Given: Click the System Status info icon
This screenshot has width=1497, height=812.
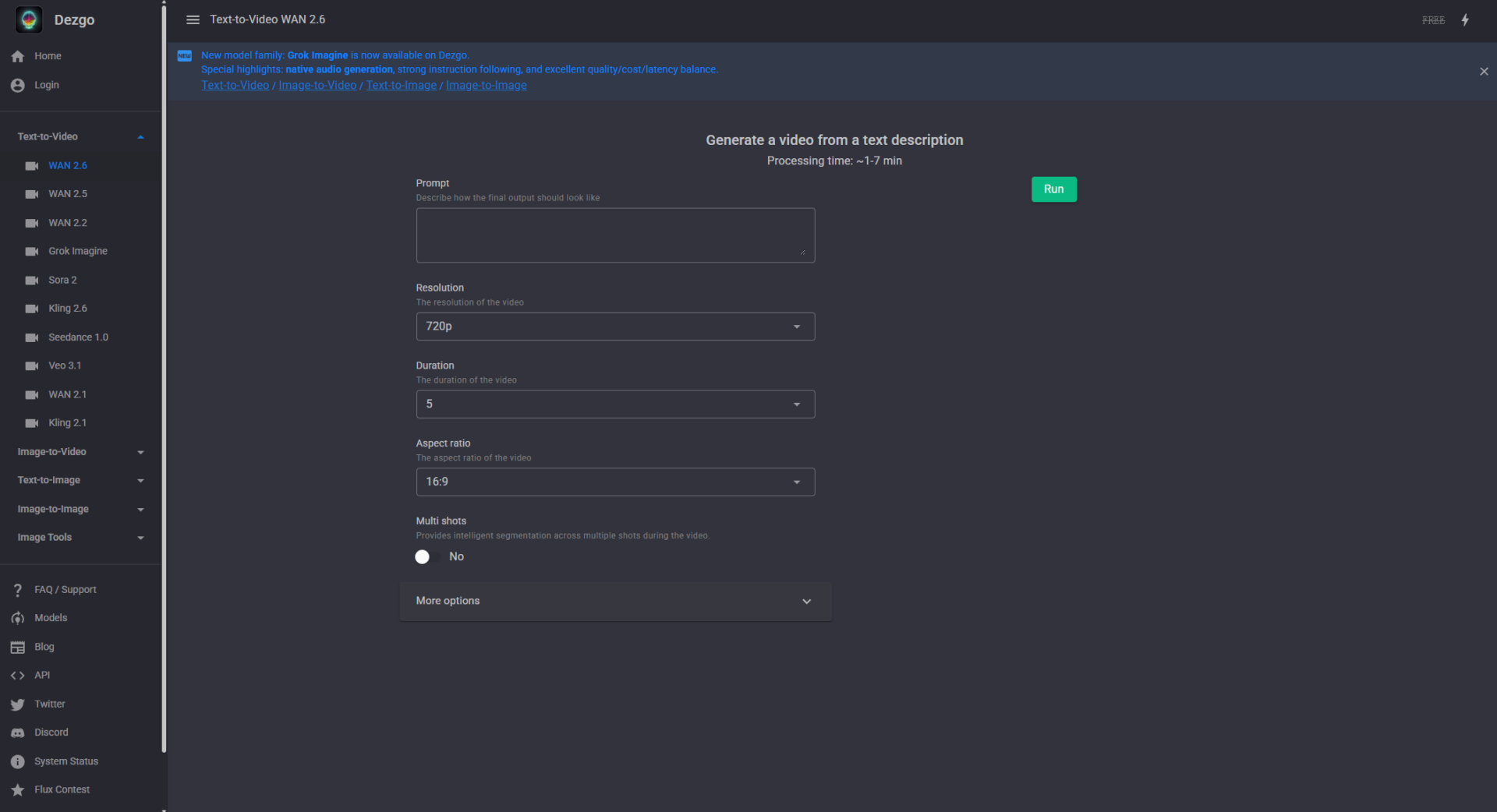Looking at the screenshot, I should [18, 761].
